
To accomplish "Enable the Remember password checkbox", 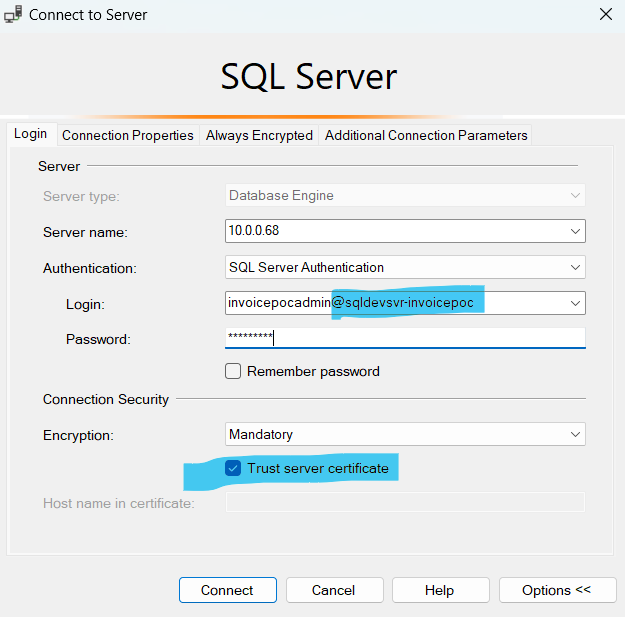I will click(233, 371).
